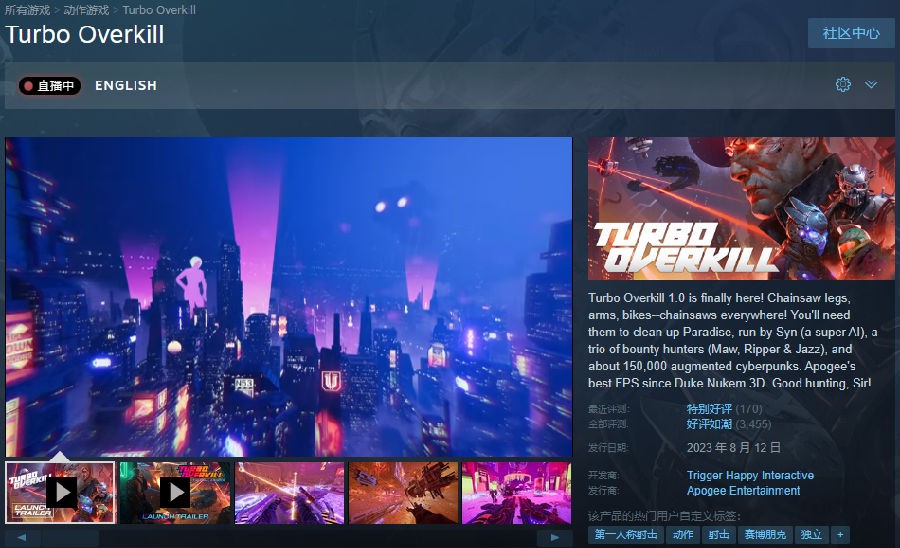Play the second Launch Trailer thumbnail
This screenshot has height=548, width=900.
click(x=174, y=493)
